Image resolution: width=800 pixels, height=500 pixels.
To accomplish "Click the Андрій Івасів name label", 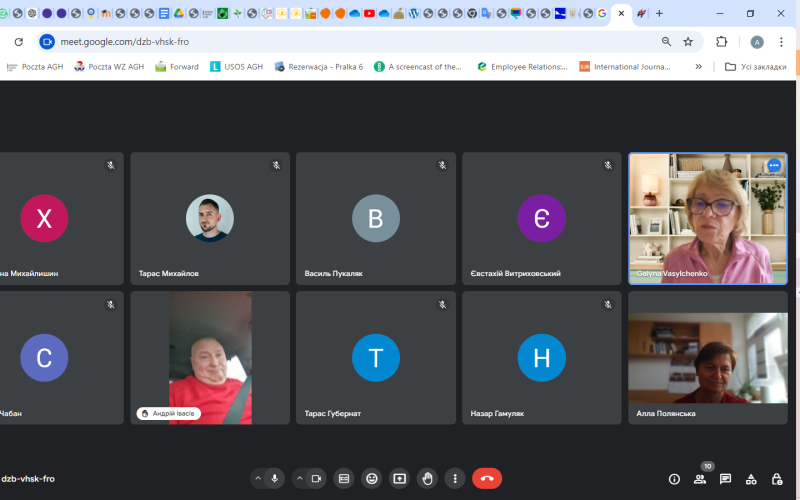I will coord(169,413).
